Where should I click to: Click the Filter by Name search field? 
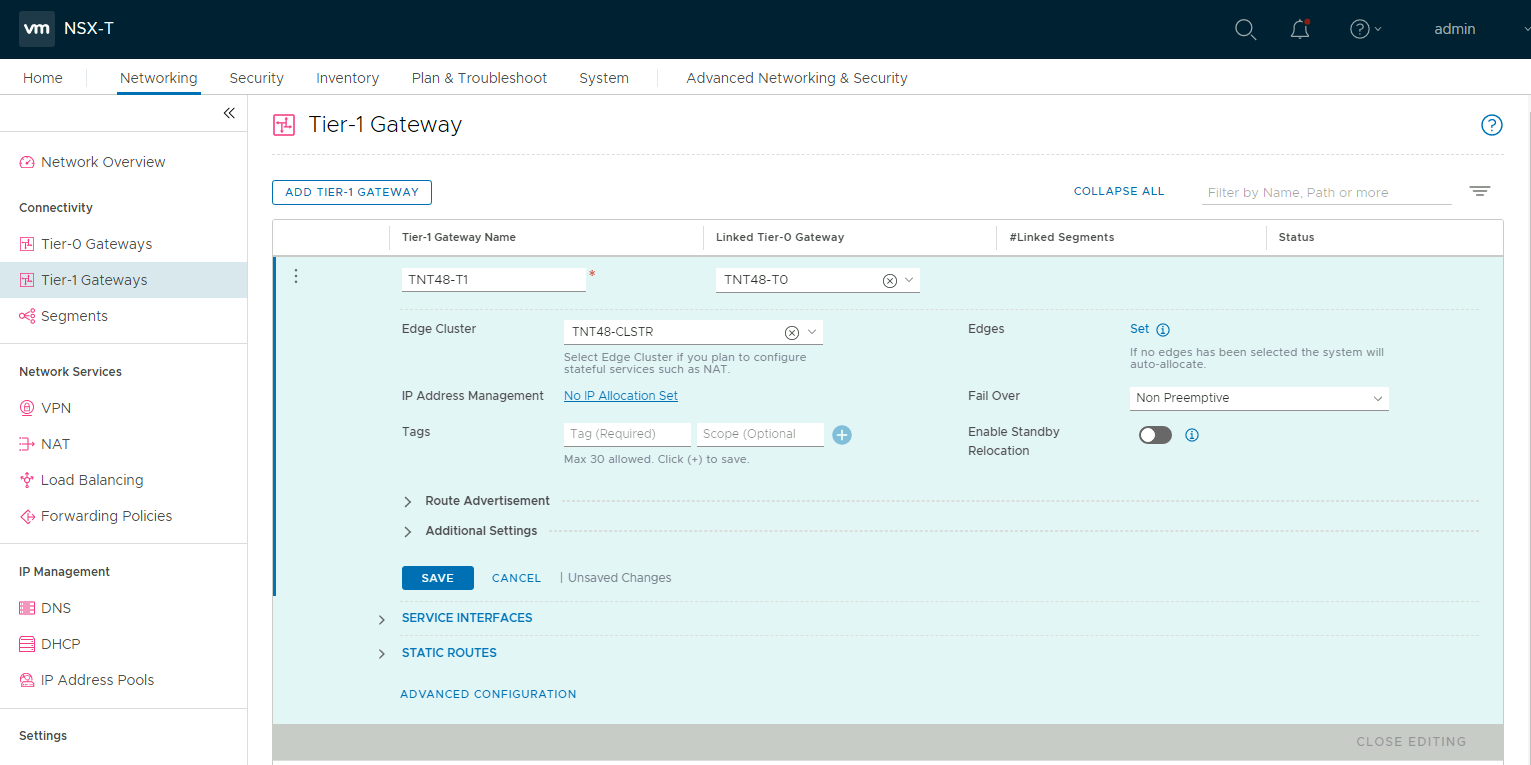[x=1326, y=192]
